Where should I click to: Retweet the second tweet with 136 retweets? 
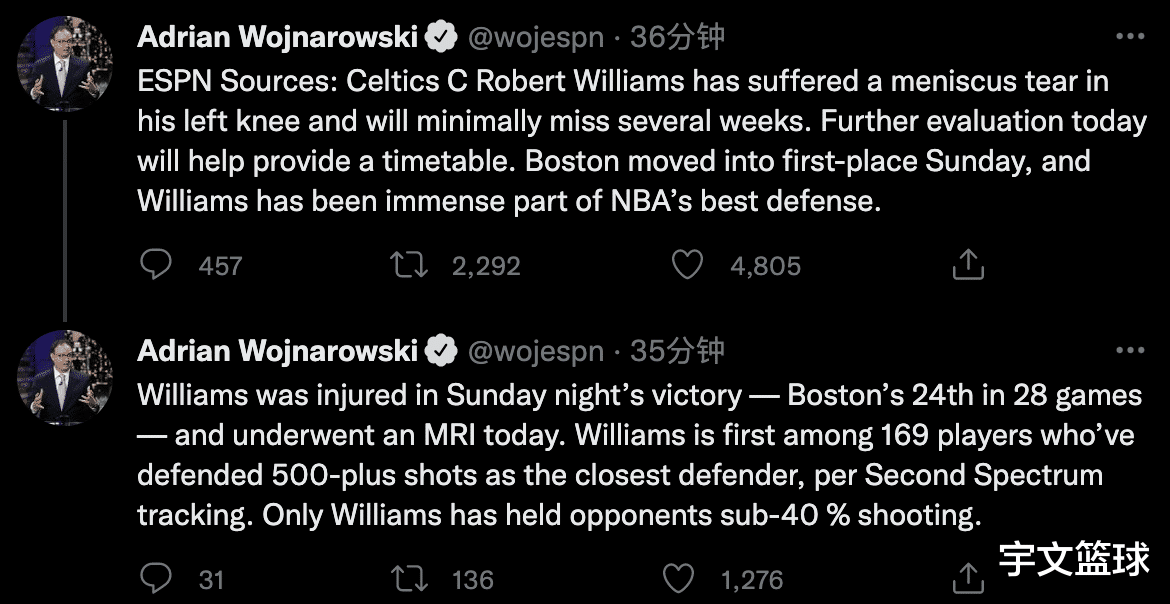(x=410, y=579)
